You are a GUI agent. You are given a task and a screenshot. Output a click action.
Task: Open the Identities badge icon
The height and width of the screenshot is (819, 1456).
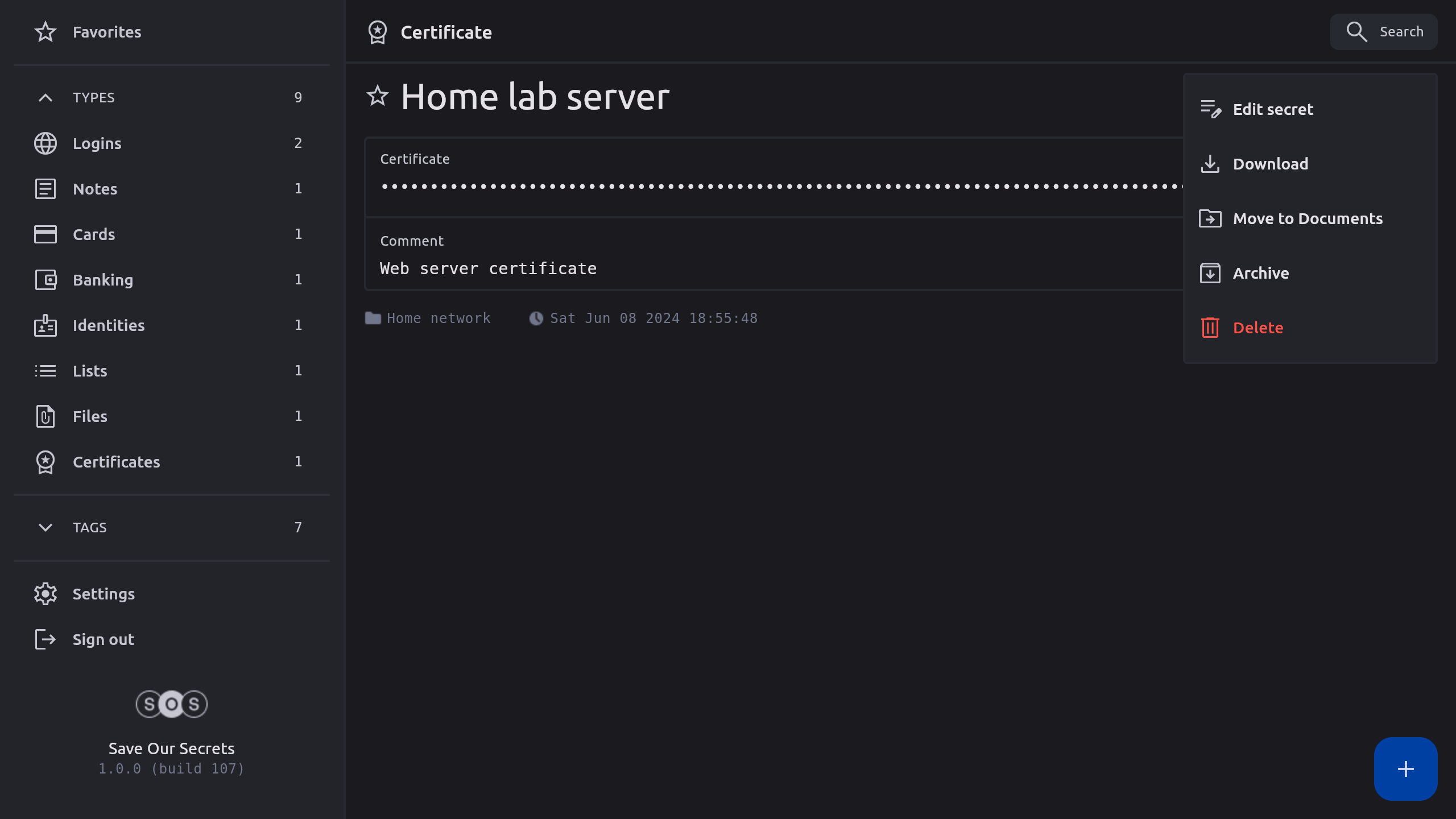coord(45,325)
